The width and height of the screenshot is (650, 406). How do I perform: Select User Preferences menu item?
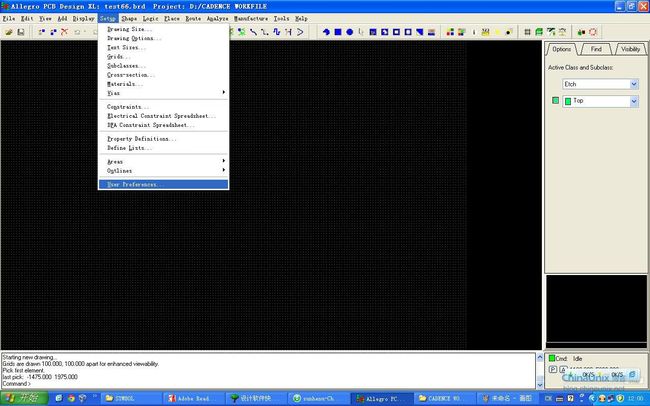pyautogui.click(x=163, y=184)
